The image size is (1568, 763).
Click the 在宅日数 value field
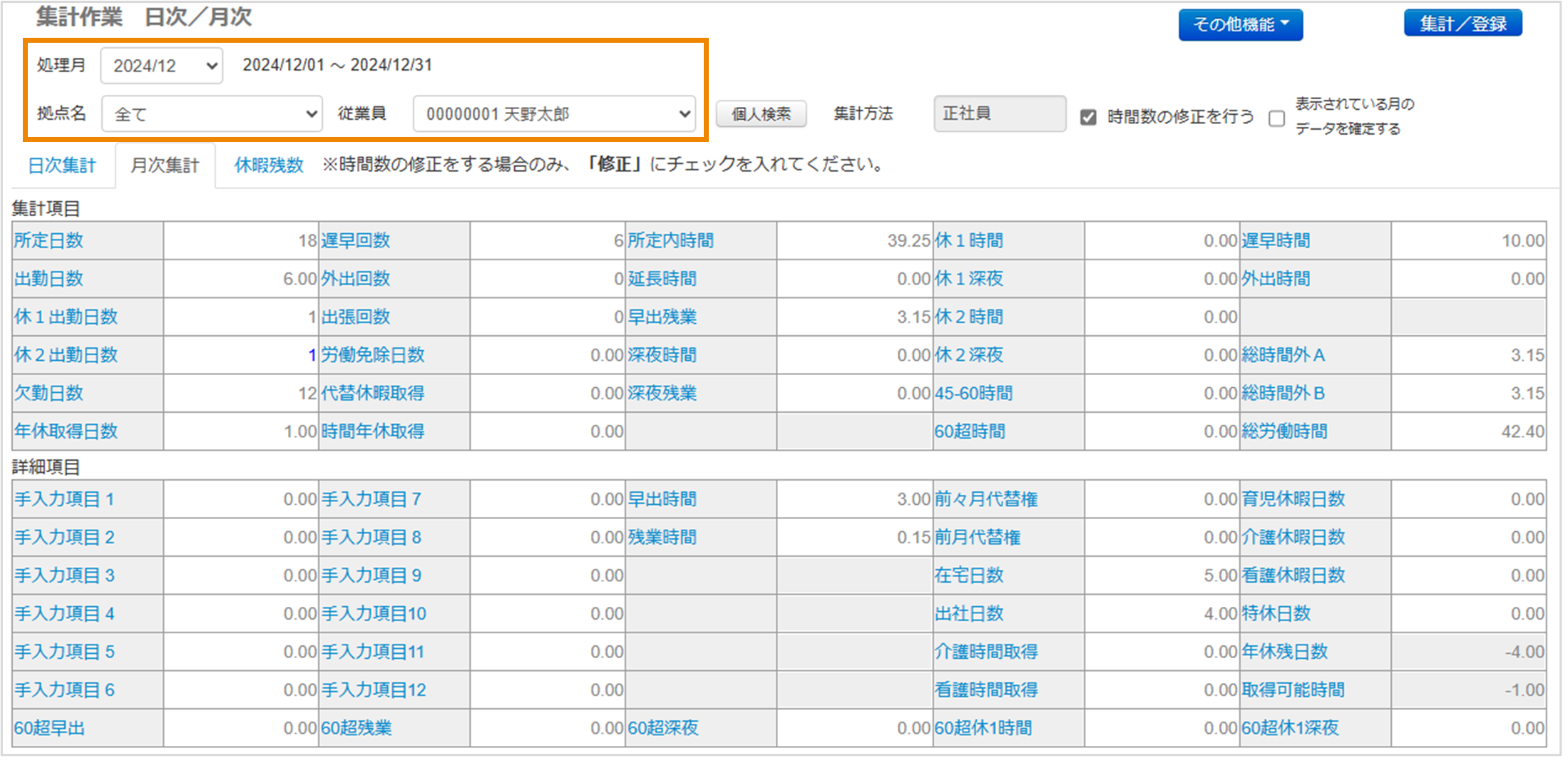coord(1162,575)
